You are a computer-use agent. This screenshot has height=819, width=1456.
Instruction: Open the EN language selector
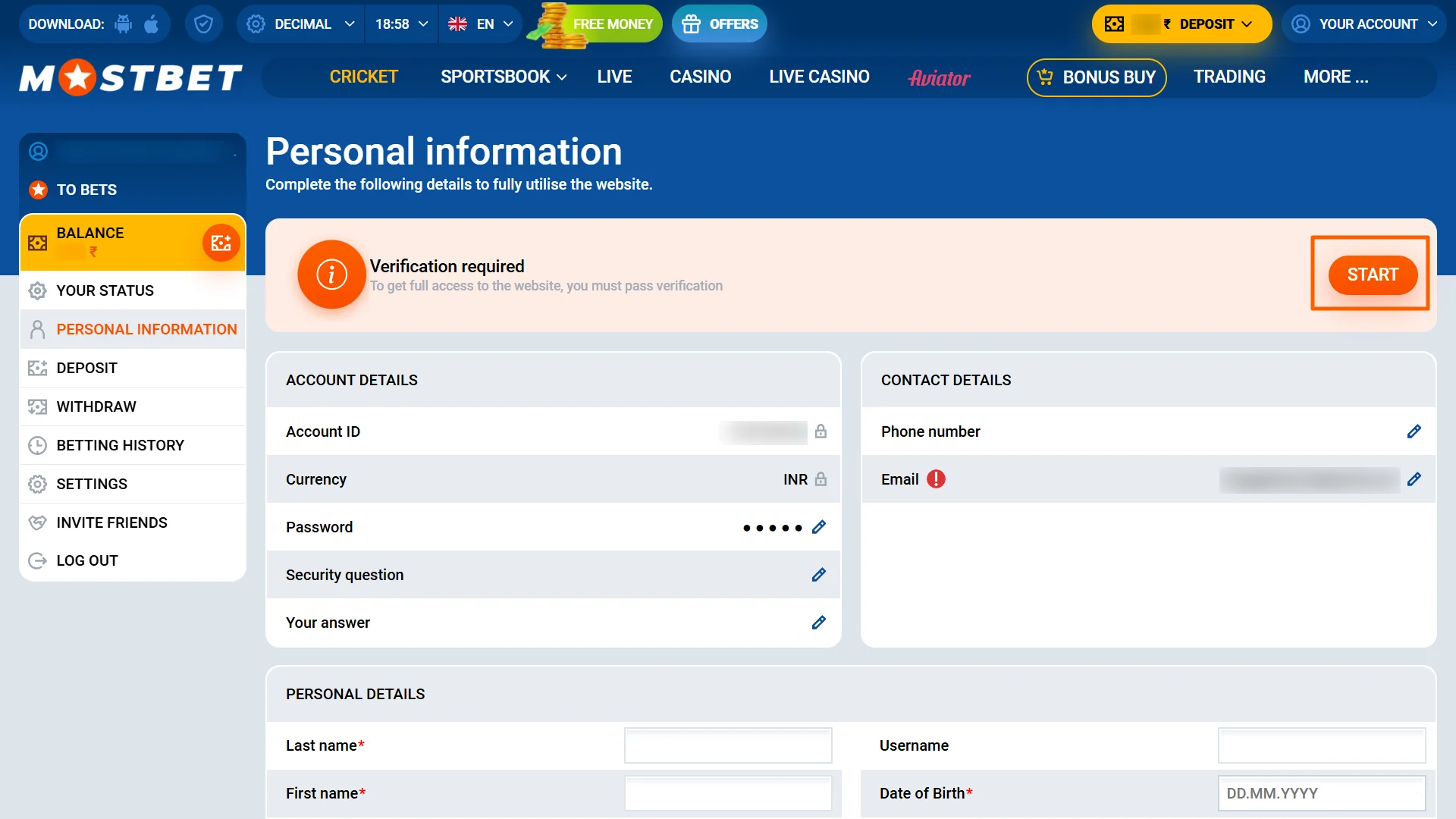(481, 24)
